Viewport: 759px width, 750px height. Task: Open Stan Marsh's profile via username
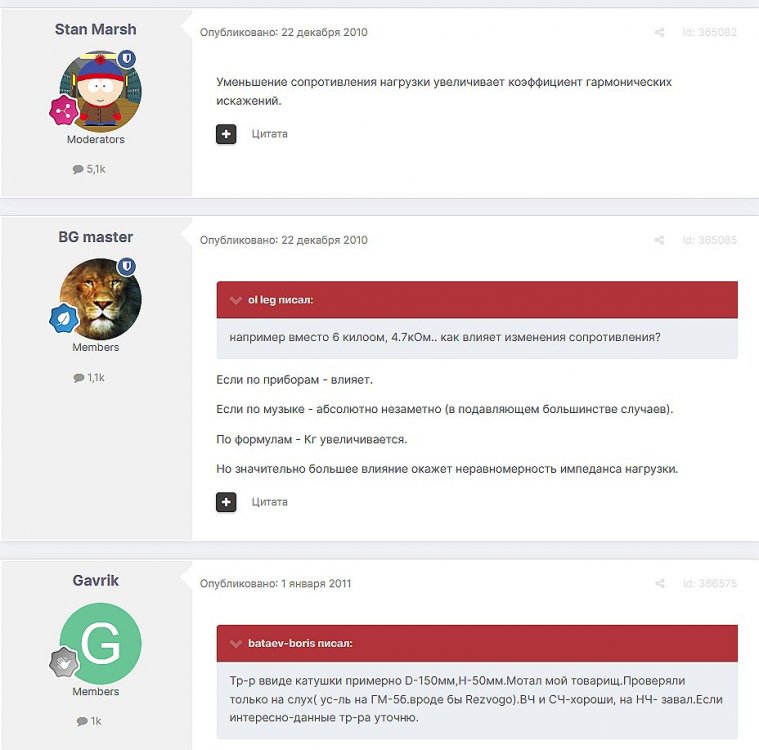pos(95,30)
